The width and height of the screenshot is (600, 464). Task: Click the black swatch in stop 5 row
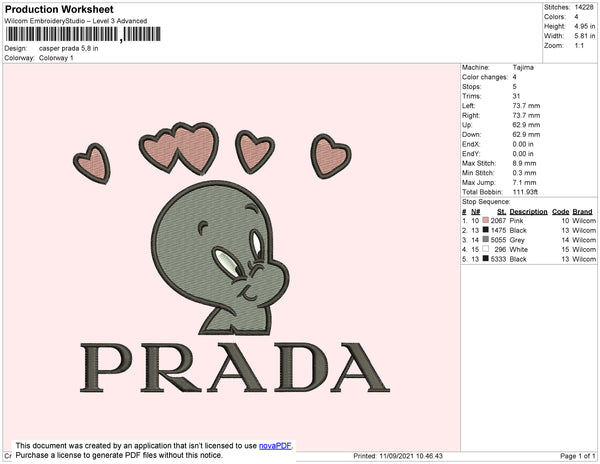tap(486, 259)
